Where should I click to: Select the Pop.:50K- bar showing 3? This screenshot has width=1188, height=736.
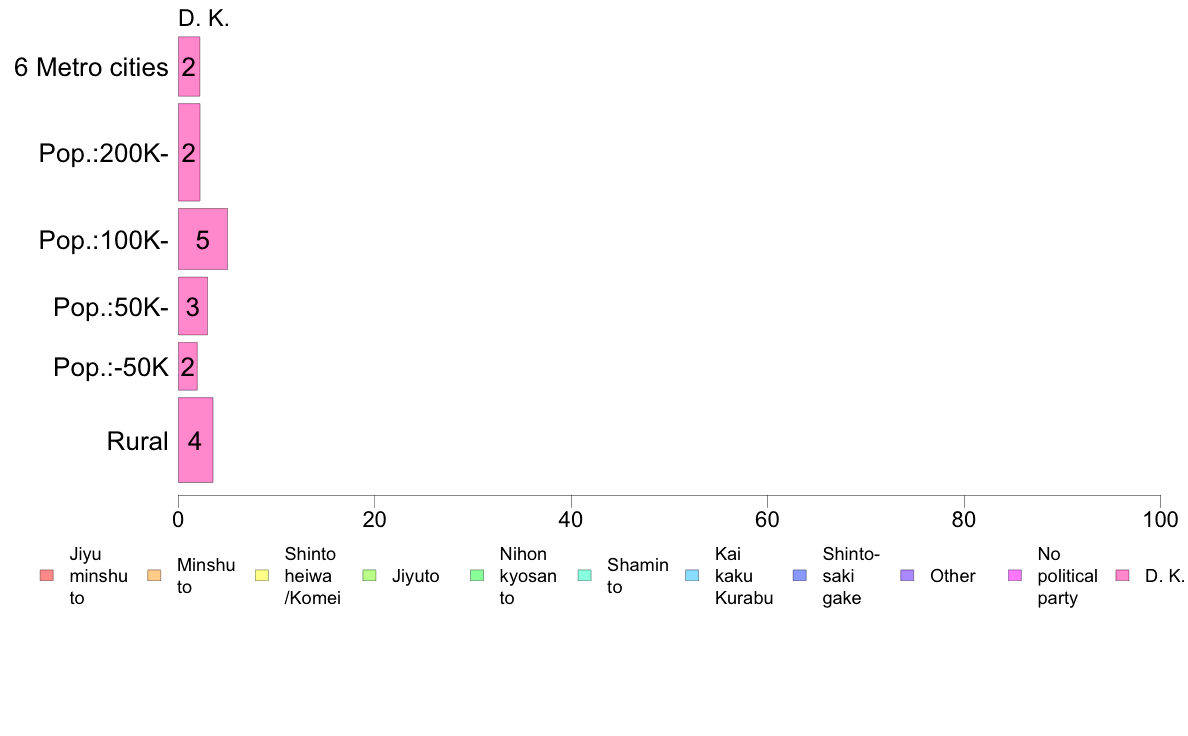(x=192, y=306)
